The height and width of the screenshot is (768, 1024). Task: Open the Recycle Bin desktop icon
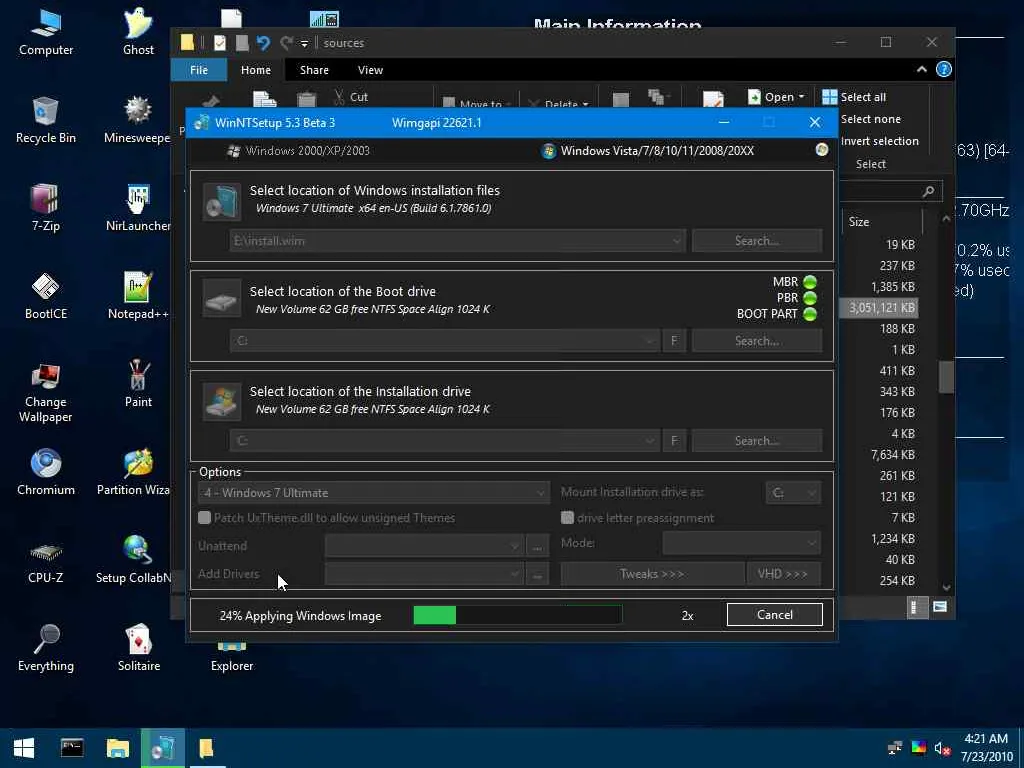(x=46, y=121)
